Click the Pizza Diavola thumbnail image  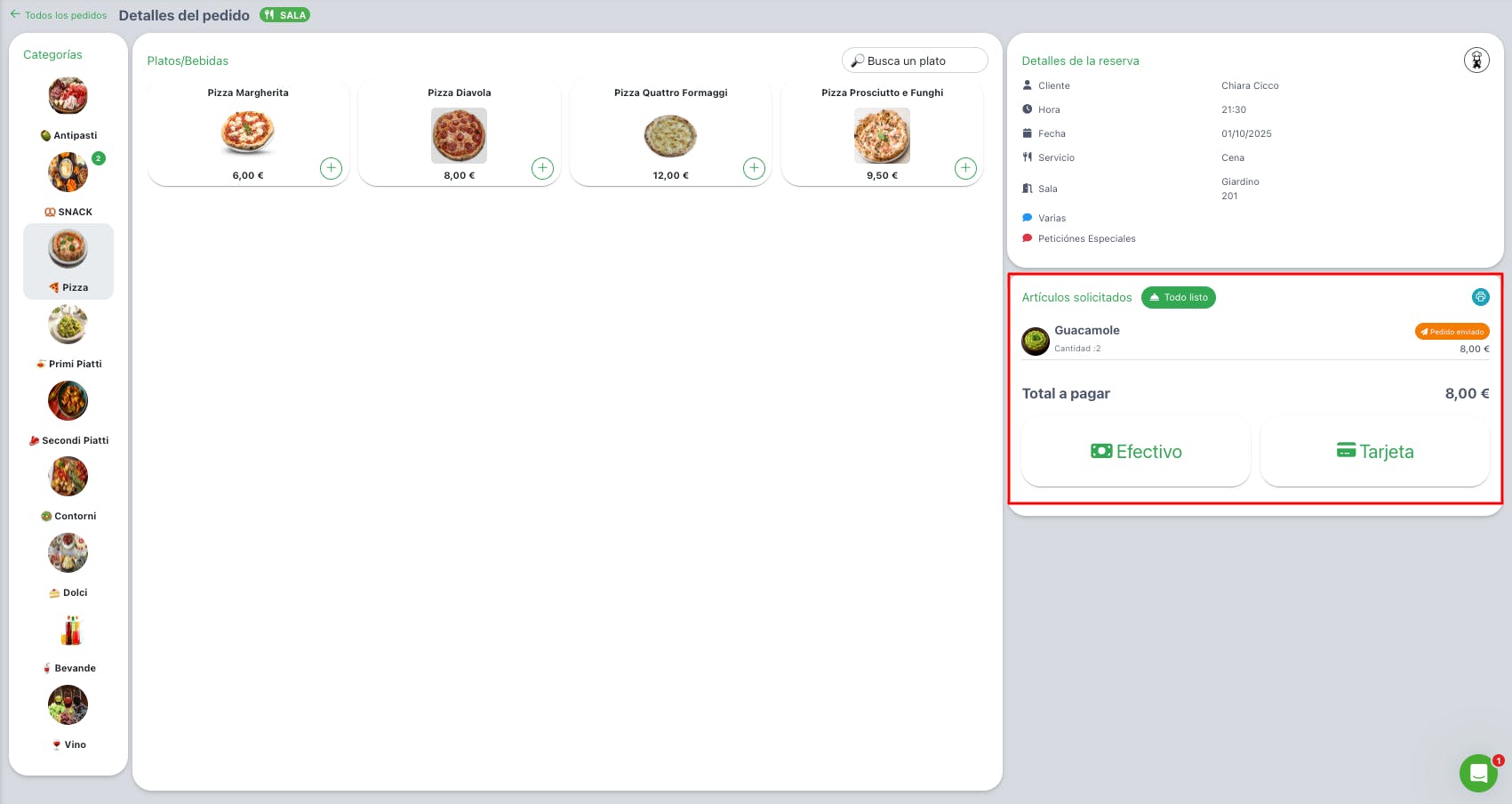(459, 135)
